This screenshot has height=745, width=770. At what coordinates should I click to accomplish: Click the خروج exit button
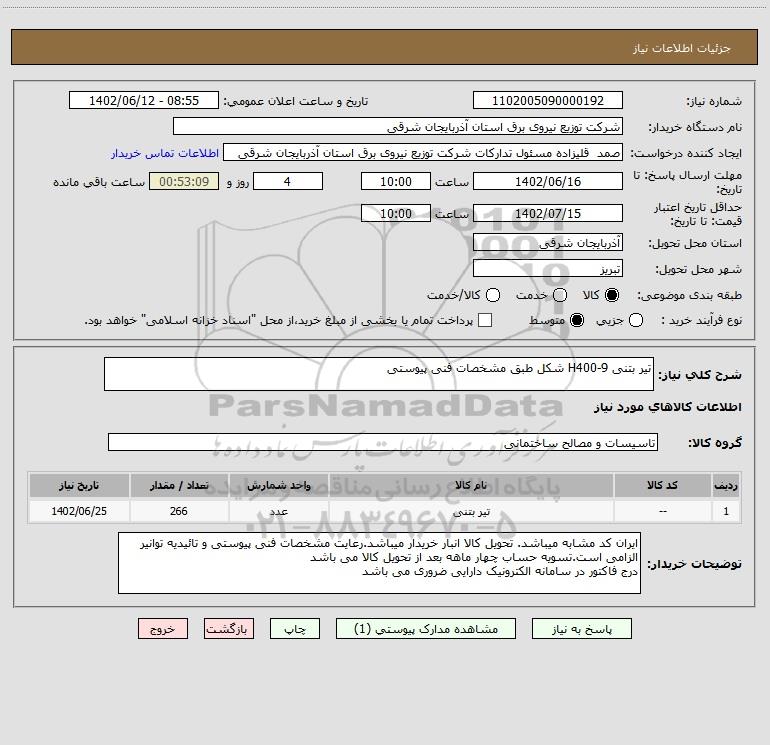pyautogui.click(x=163, y=629)
